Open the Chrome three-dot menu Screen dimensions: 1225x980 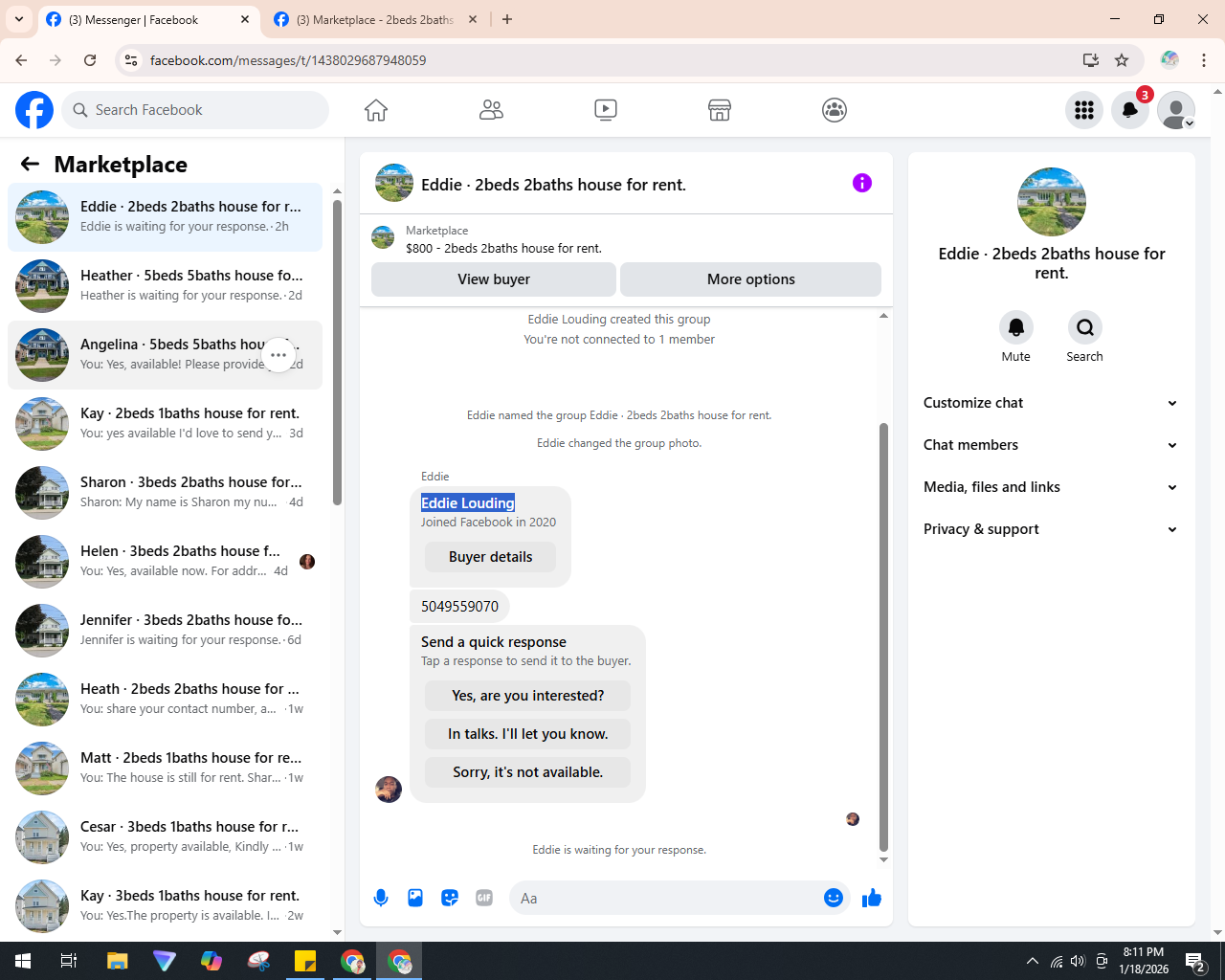pos(1204,60)
